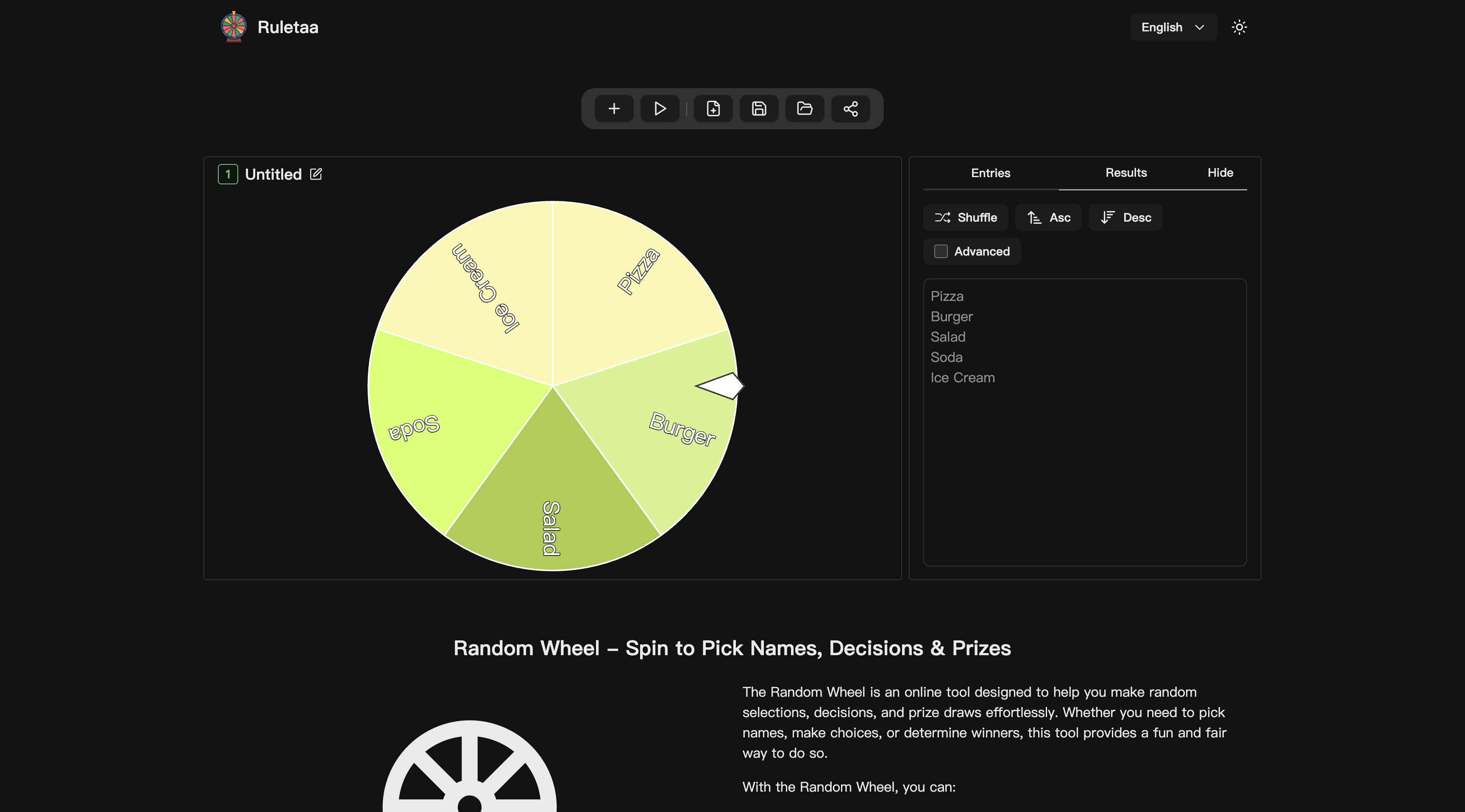Viewport: 1465px width, 812px height.
Task: Switch to the Results tab
Action: point(1125,173)
